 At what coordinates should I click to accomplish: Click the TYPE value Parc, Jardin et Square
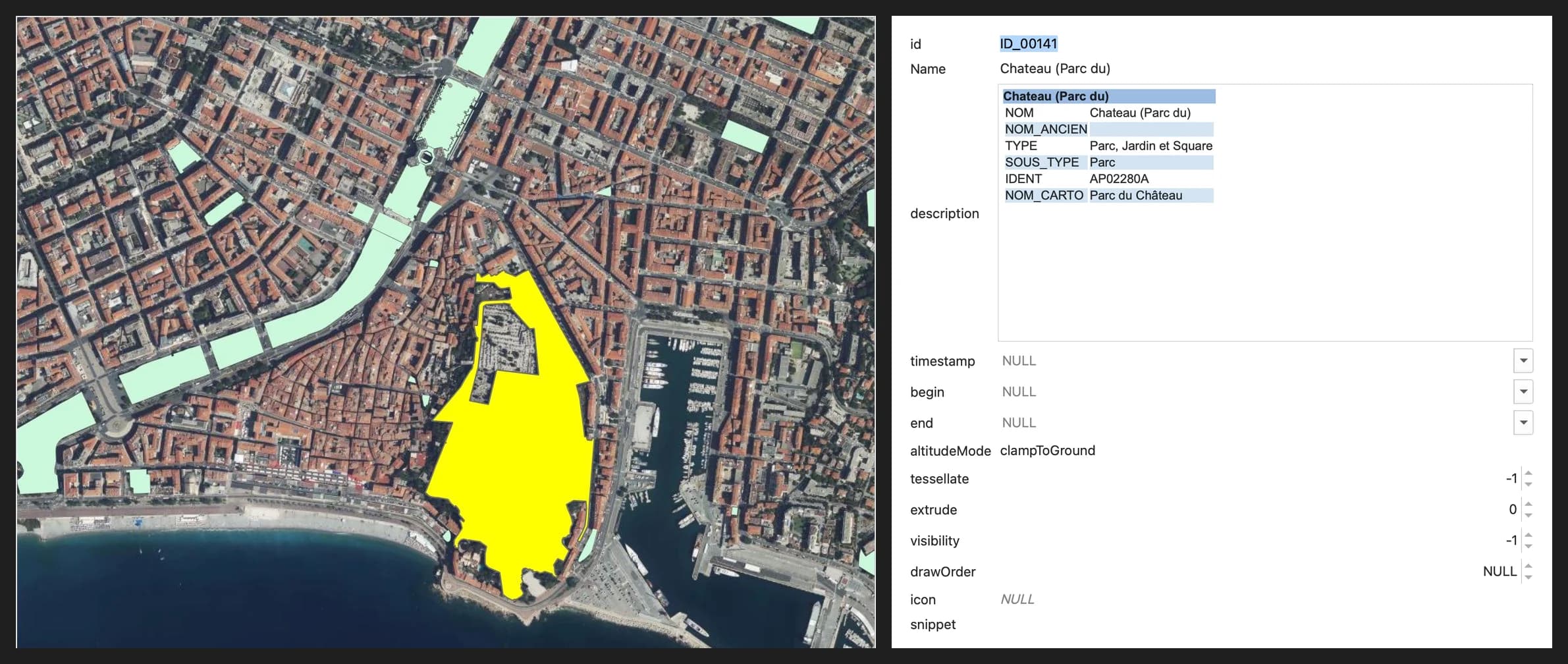(1150, 146)
